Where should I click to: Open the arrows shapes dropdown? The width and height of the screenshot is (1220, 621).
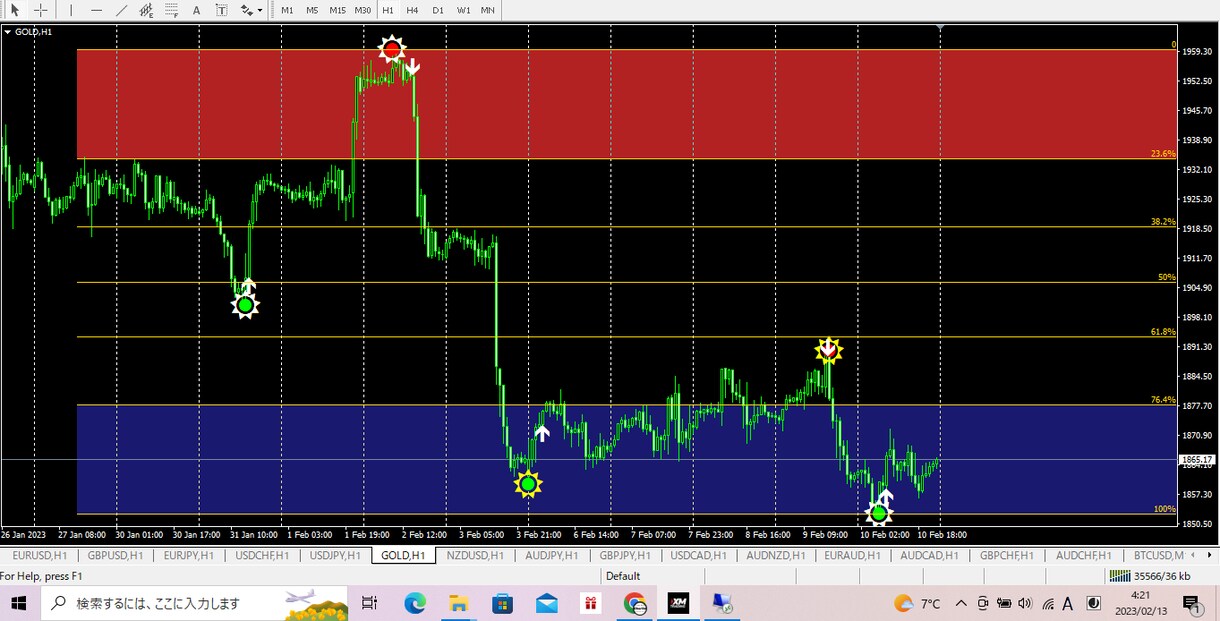pos(251,10)
